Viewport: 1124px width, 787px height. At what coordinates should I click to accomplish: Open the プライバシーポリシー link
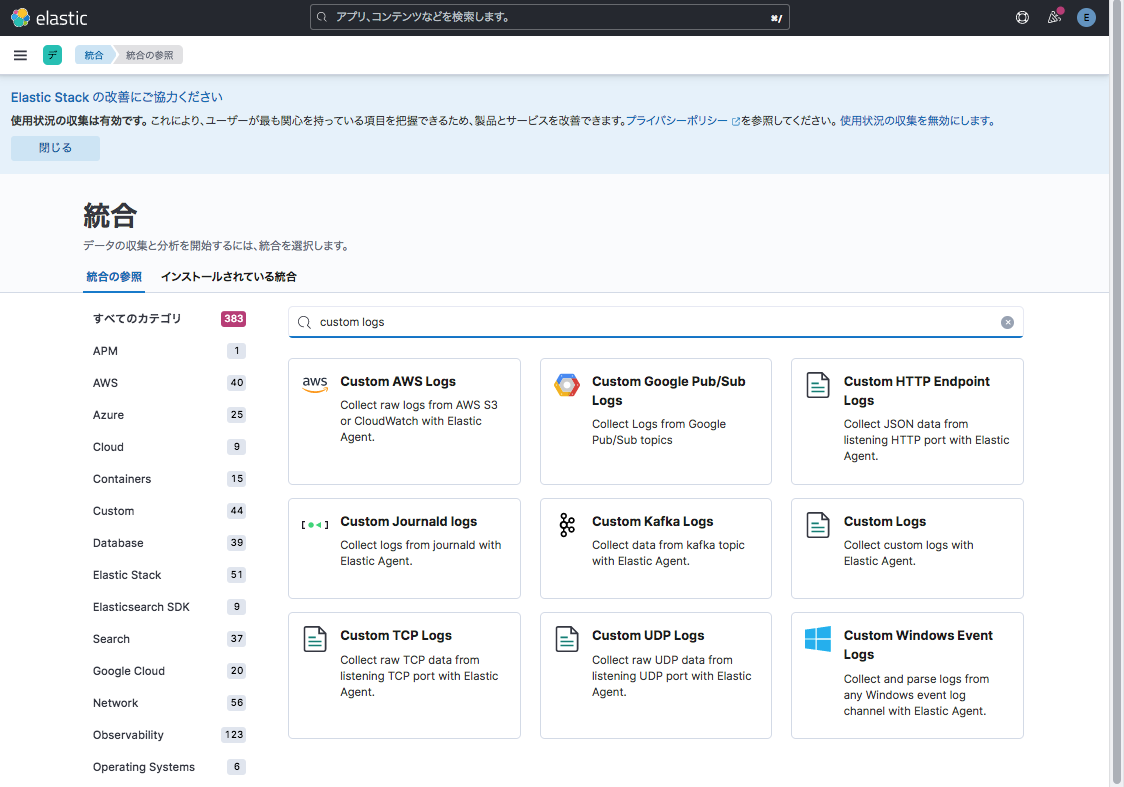(x=677, y=120)
